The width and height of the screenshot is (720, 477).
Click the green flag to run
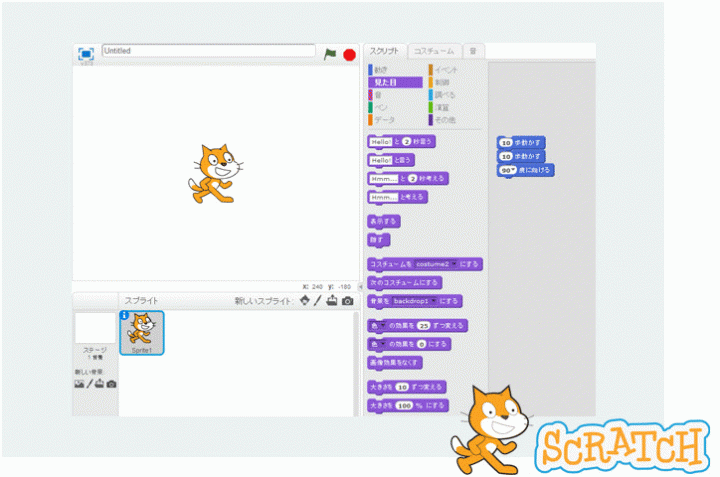pos(330,54)
